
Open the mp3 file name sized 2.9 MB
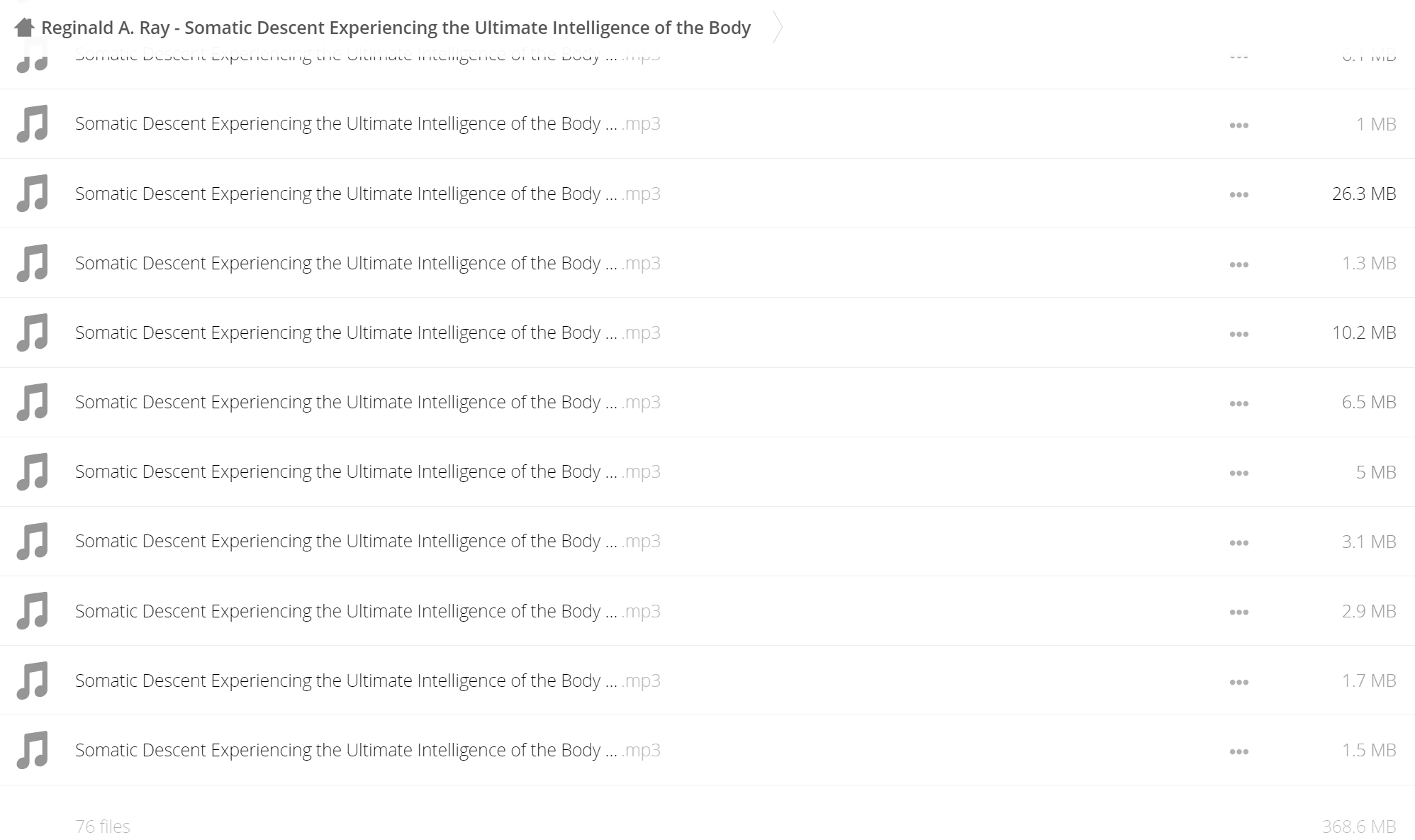(368, 611)
